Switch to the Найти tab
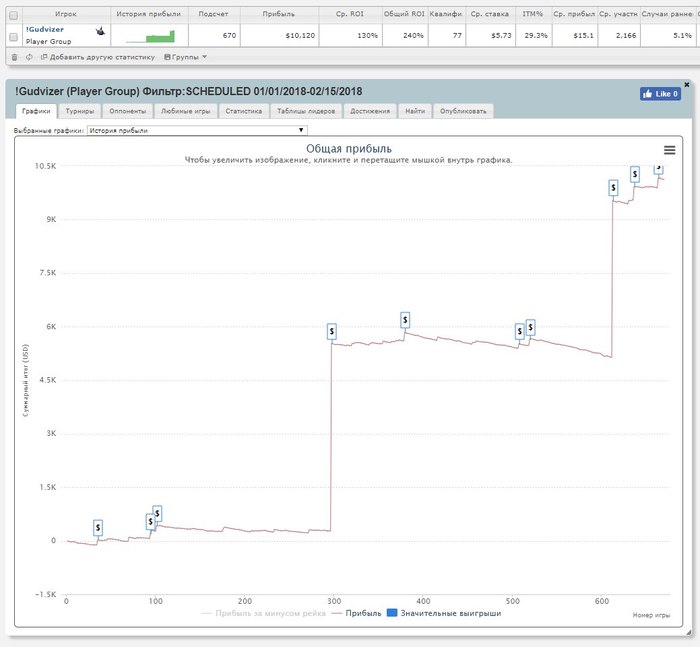Screen dimensions: 700x647 [415, 111]
